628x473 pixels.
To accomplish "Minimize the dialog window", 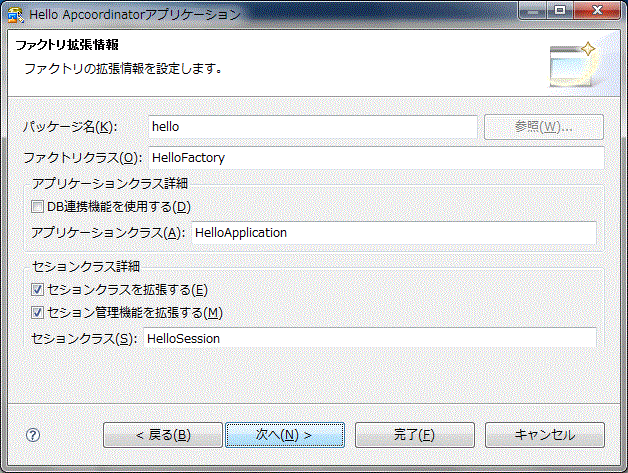I will pos(533,10).
